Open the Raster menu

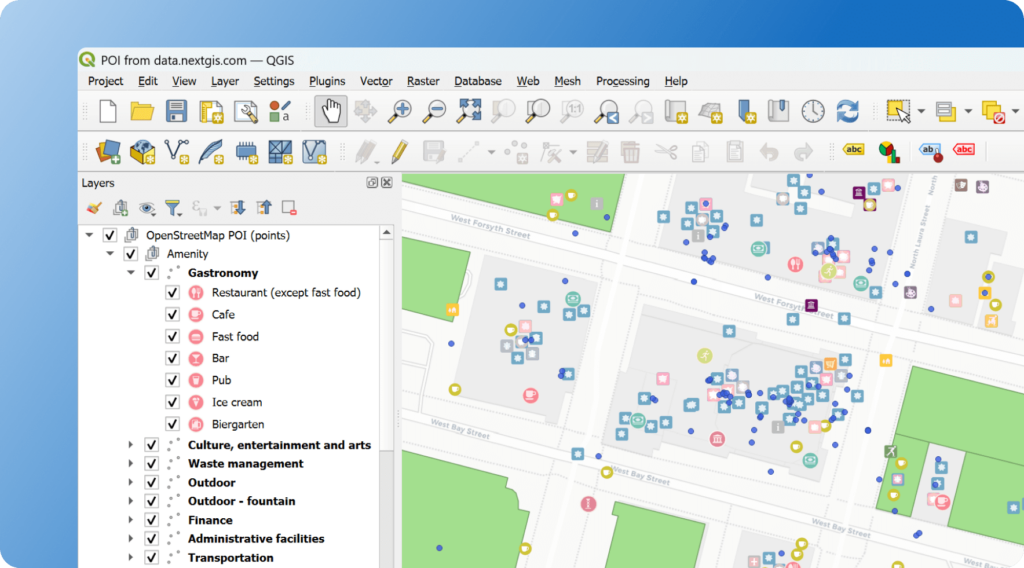tap(423, 81)
